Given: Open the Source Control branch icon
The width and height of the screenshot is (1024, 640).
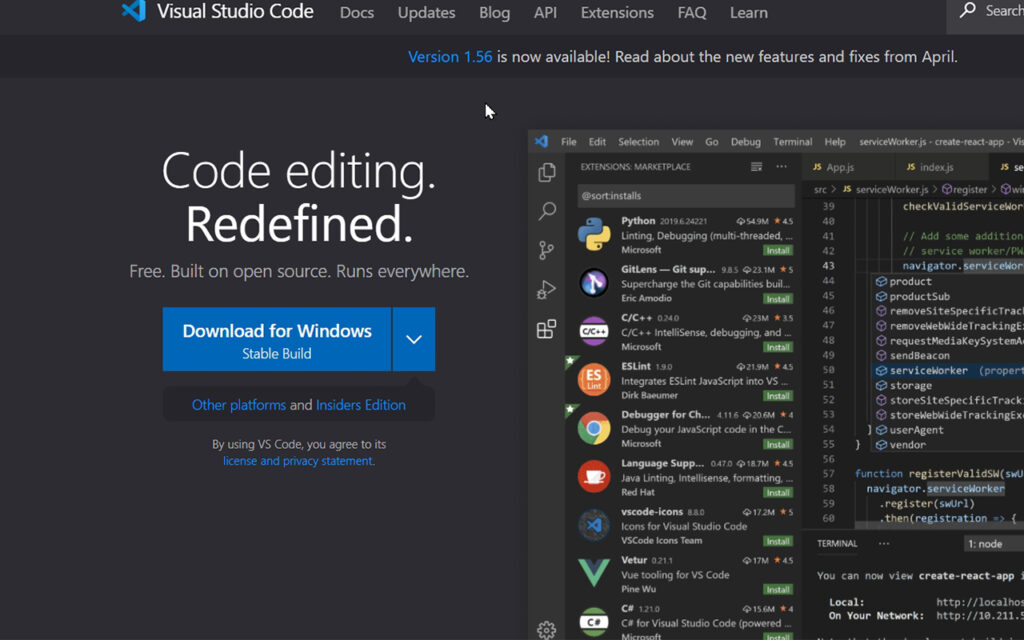Looking at the screenshot, I should [x=546, y=250].
